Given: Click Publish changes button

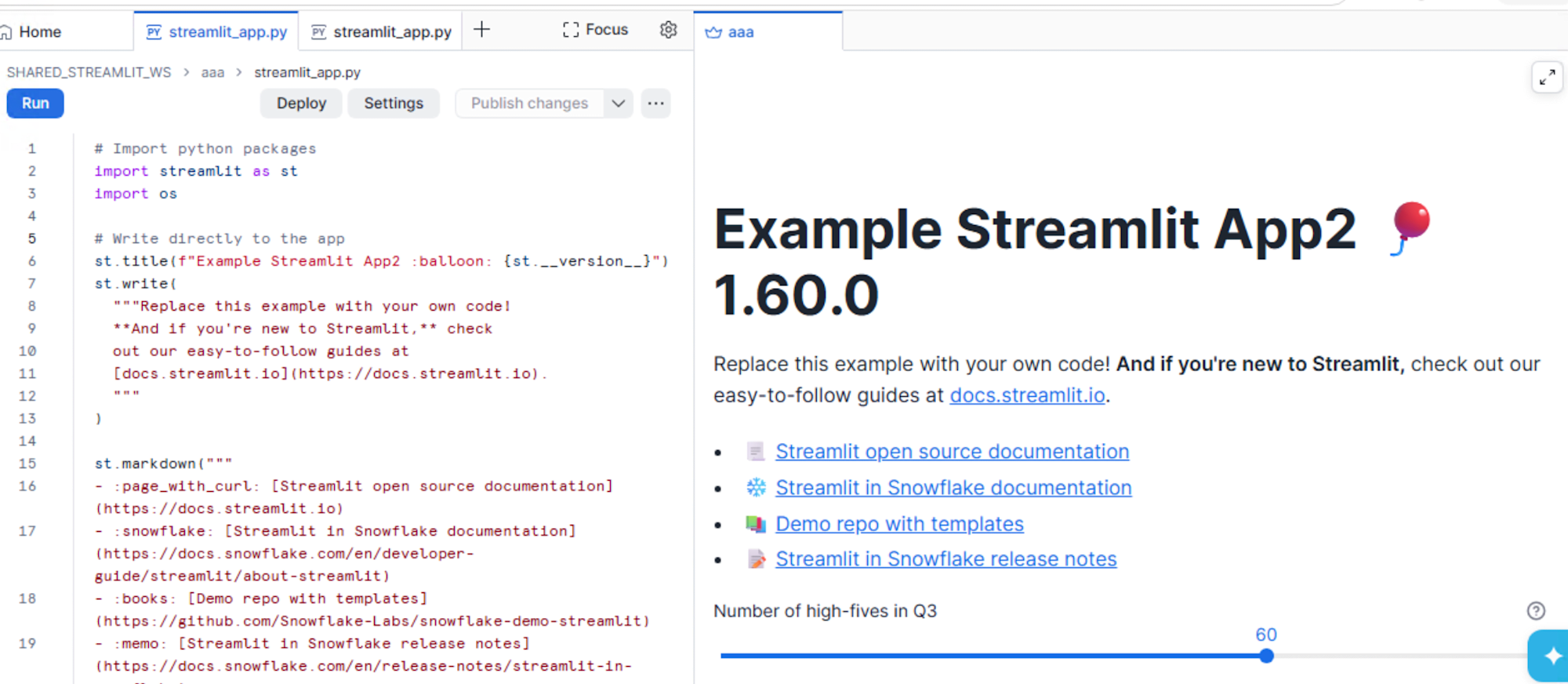Looking at the screenshot, I should [529, 104].
